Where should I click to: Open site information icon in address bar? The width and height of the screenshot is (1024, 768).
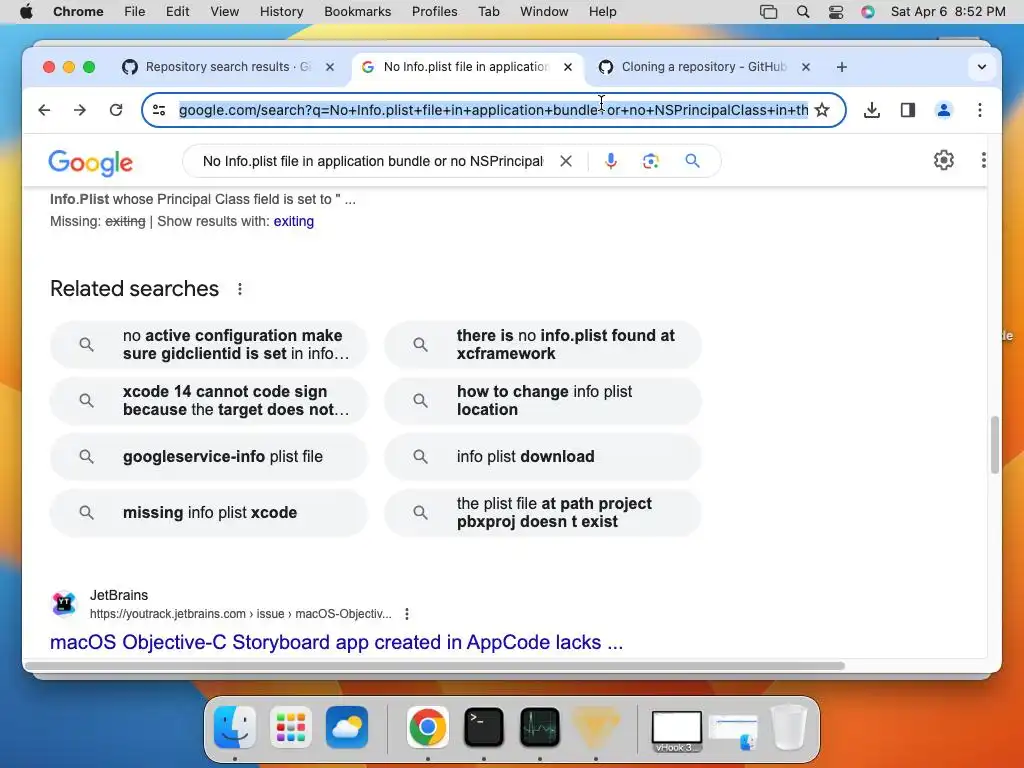click(x=159, y=110)
